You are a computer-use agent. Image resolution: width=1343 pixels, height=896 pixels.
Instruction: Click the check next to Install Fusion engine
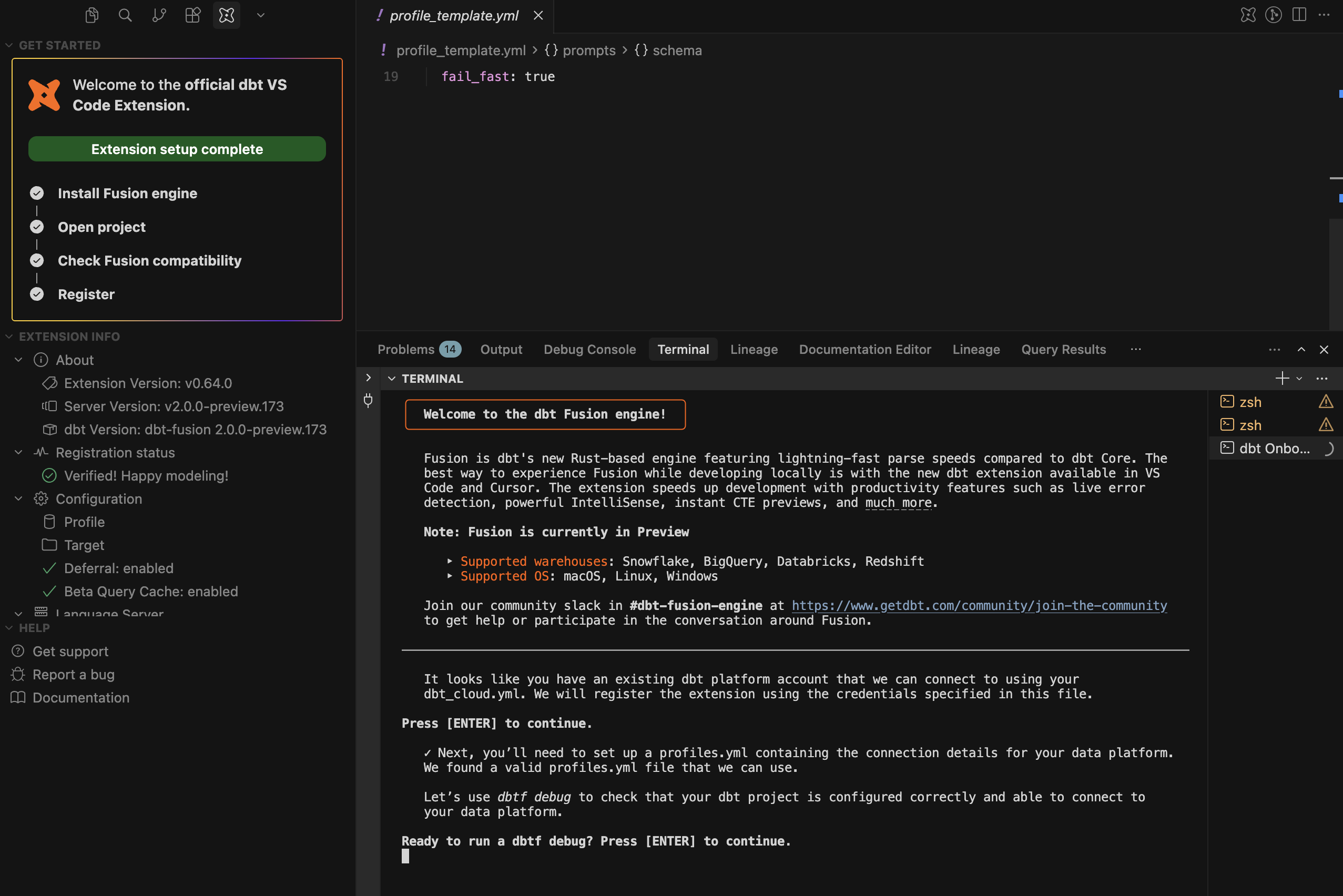click(x=37, y=193)
